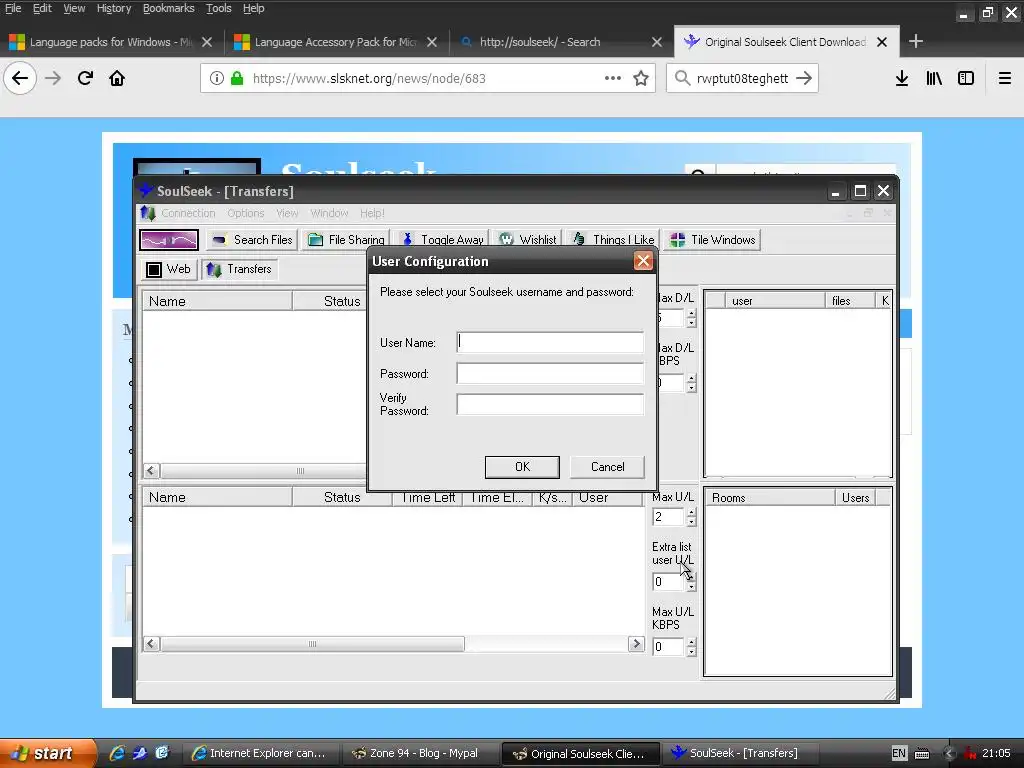Open a new Firefox tab
The height and width of the screenshot is (768, 1024).
[916, 41]
